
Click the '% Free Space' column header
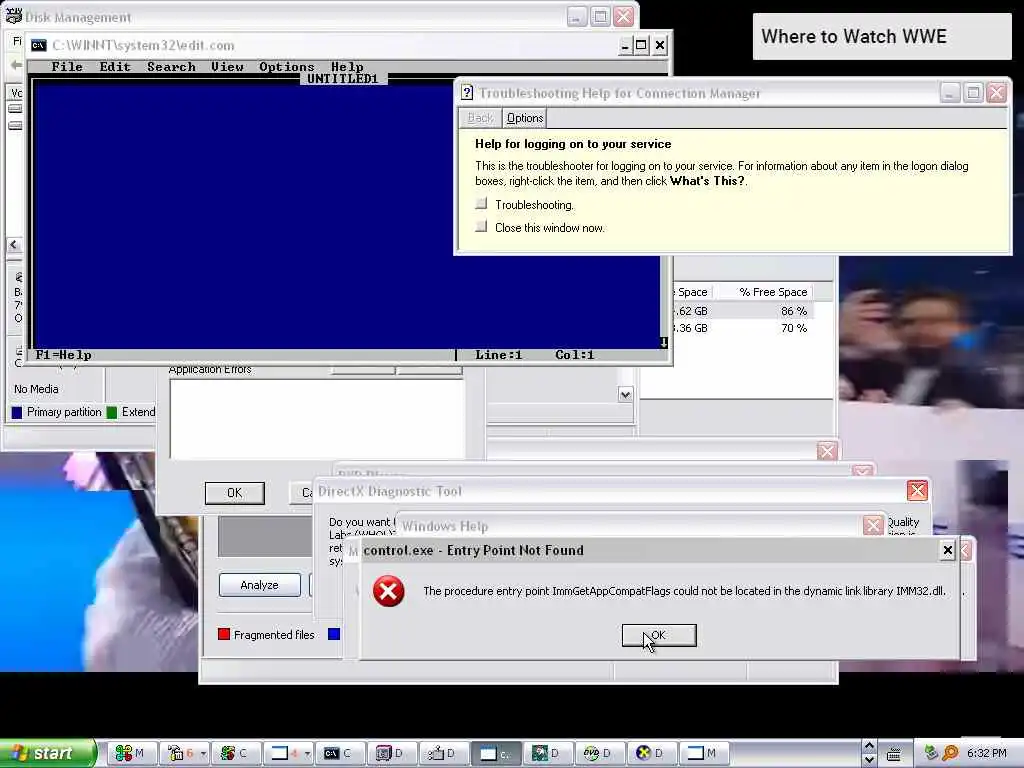(773, 292)
